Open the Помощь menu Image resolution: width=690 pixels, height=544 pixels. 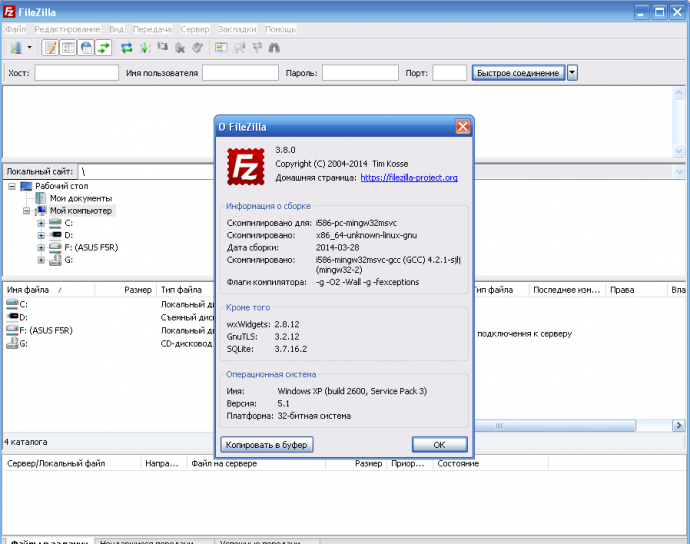(280, 29)
